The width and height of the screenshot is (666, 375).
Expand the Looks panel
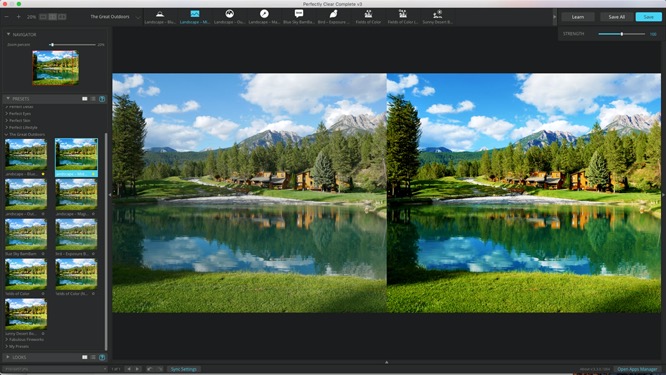coord(8,357)
